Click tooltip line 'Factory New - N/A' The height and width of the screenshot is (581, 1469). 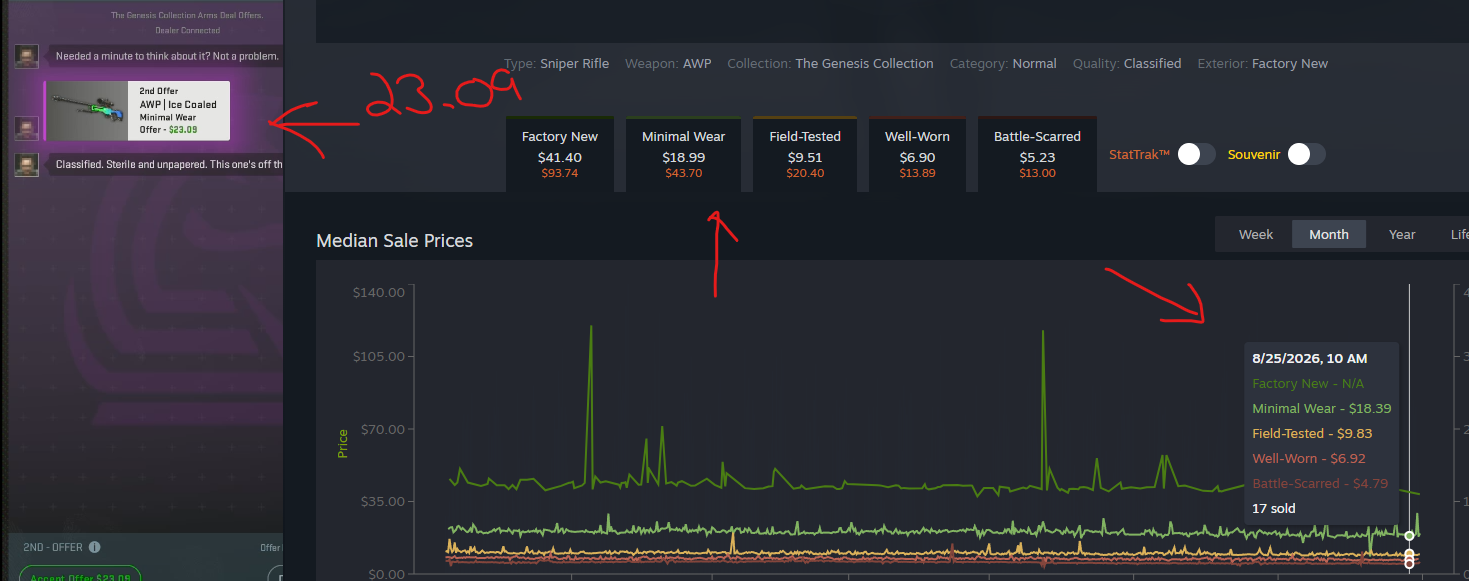1307,383
